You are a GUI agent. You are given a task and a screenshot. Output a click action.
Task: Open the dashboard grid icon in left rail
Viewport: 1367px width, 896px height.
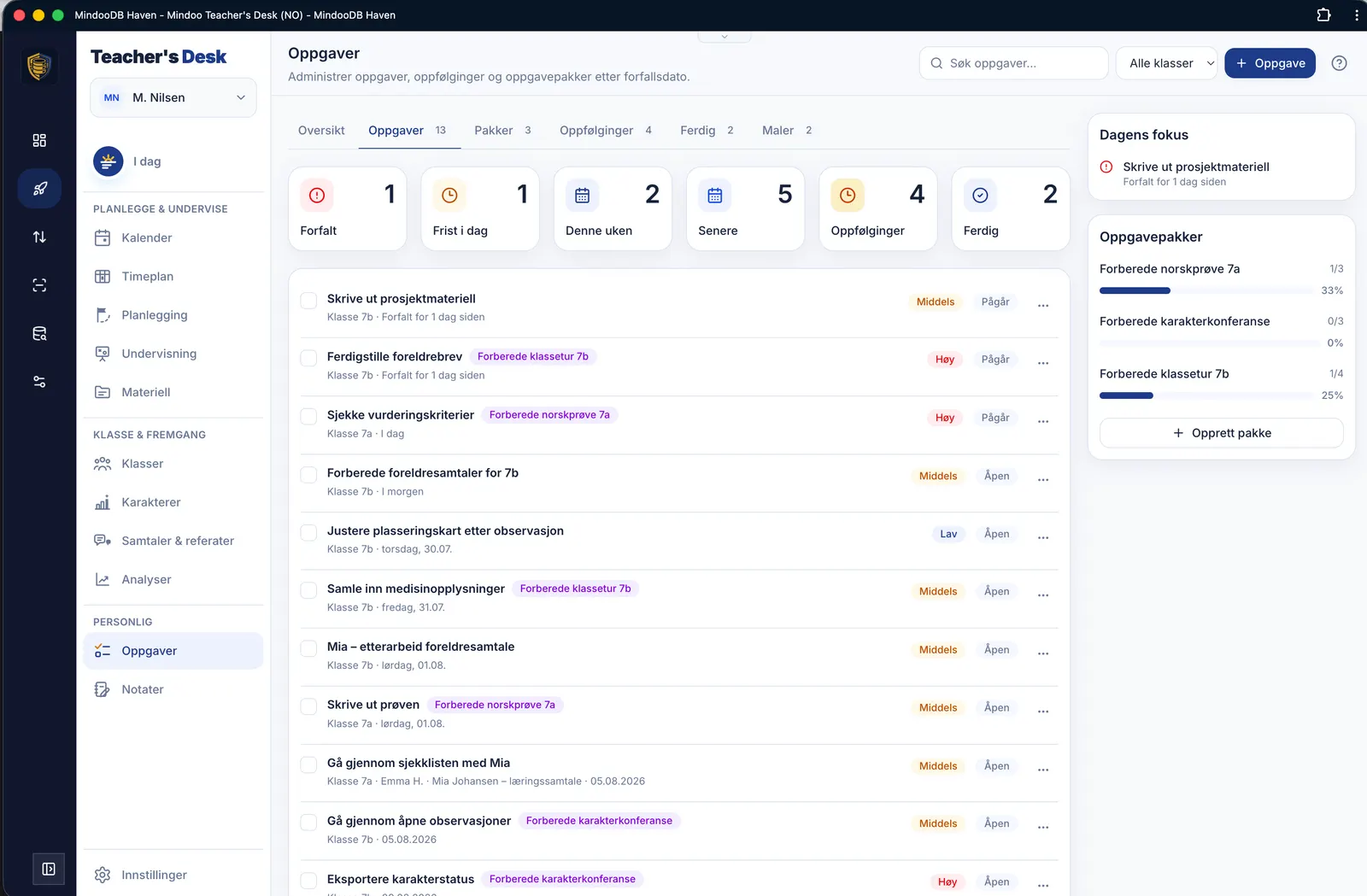[39, 140]
